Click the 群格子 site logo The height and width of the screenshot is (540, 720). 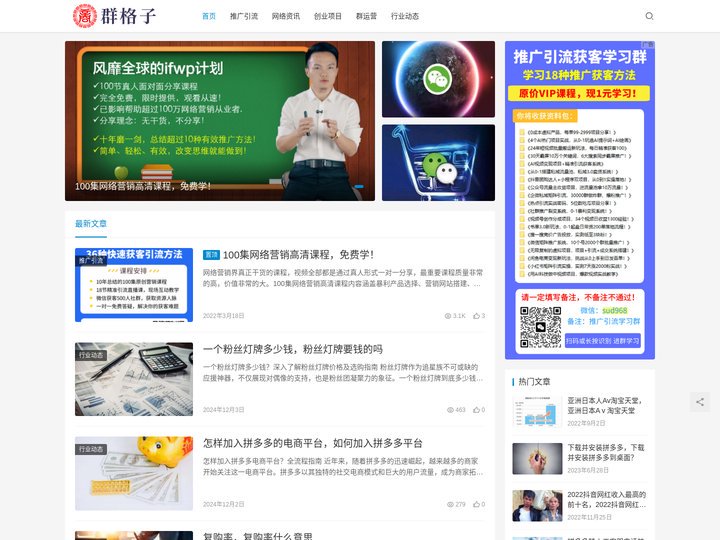tap(115, 16)
